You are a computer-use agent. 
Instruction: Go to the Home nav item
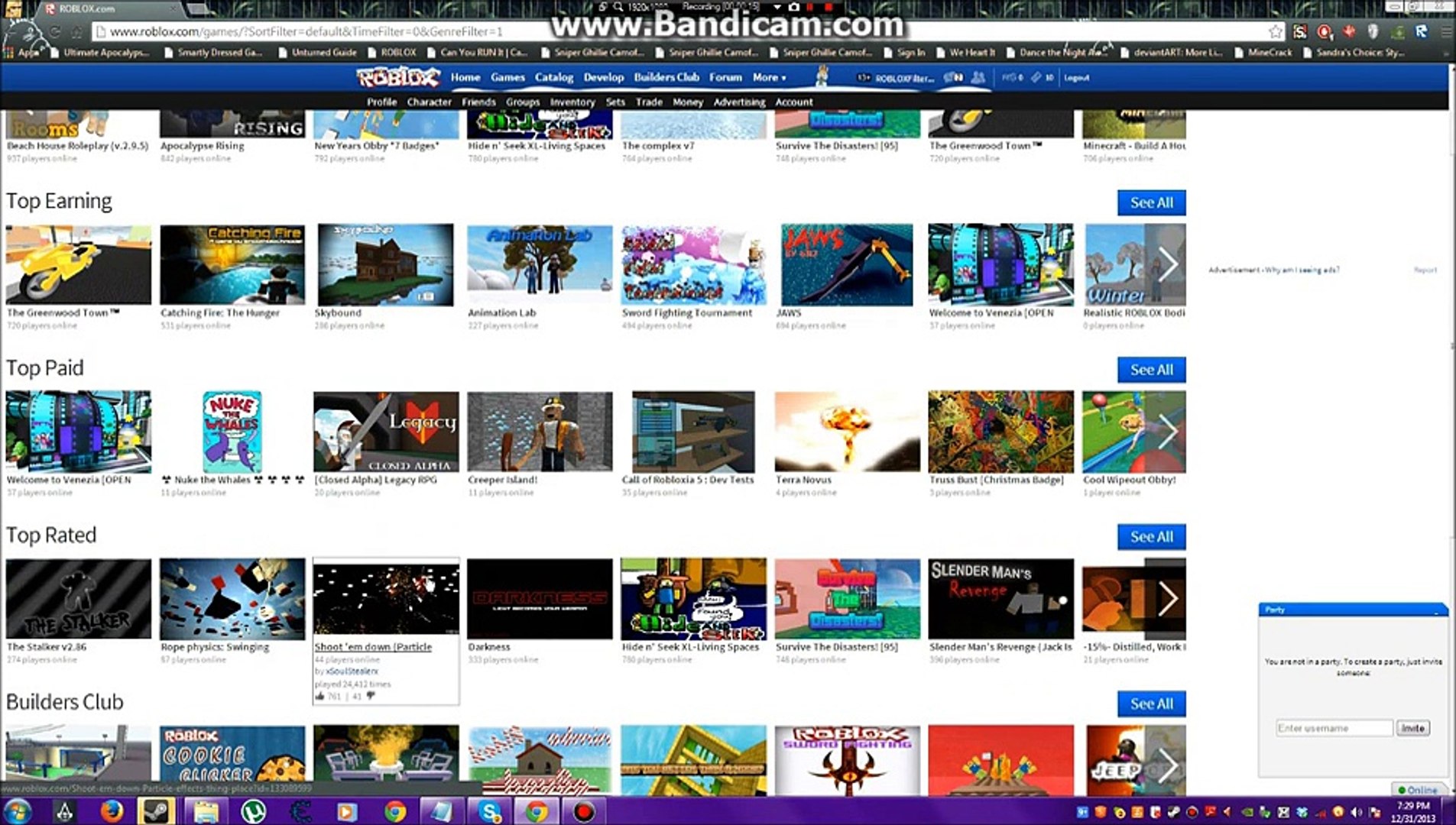[x=465, y=77]
